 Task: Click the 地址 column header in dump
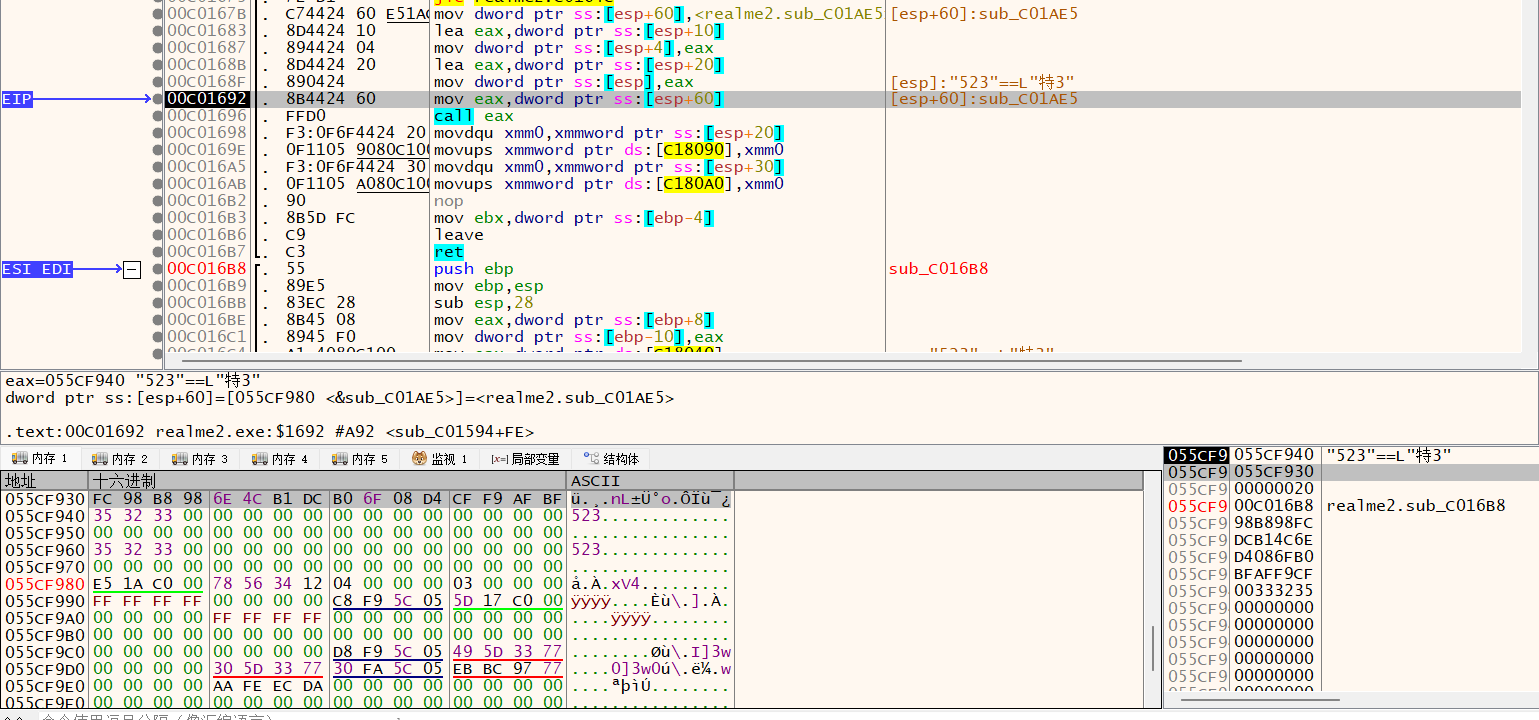click(20, 481)
